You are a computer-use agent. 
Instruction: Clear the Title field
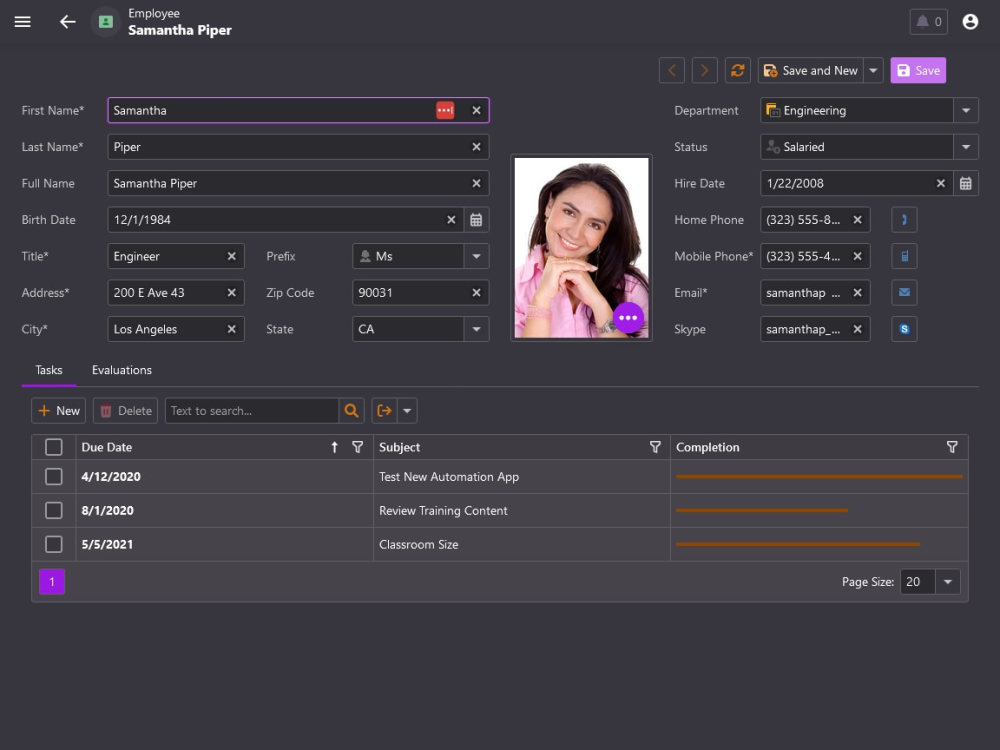[232, 256]
